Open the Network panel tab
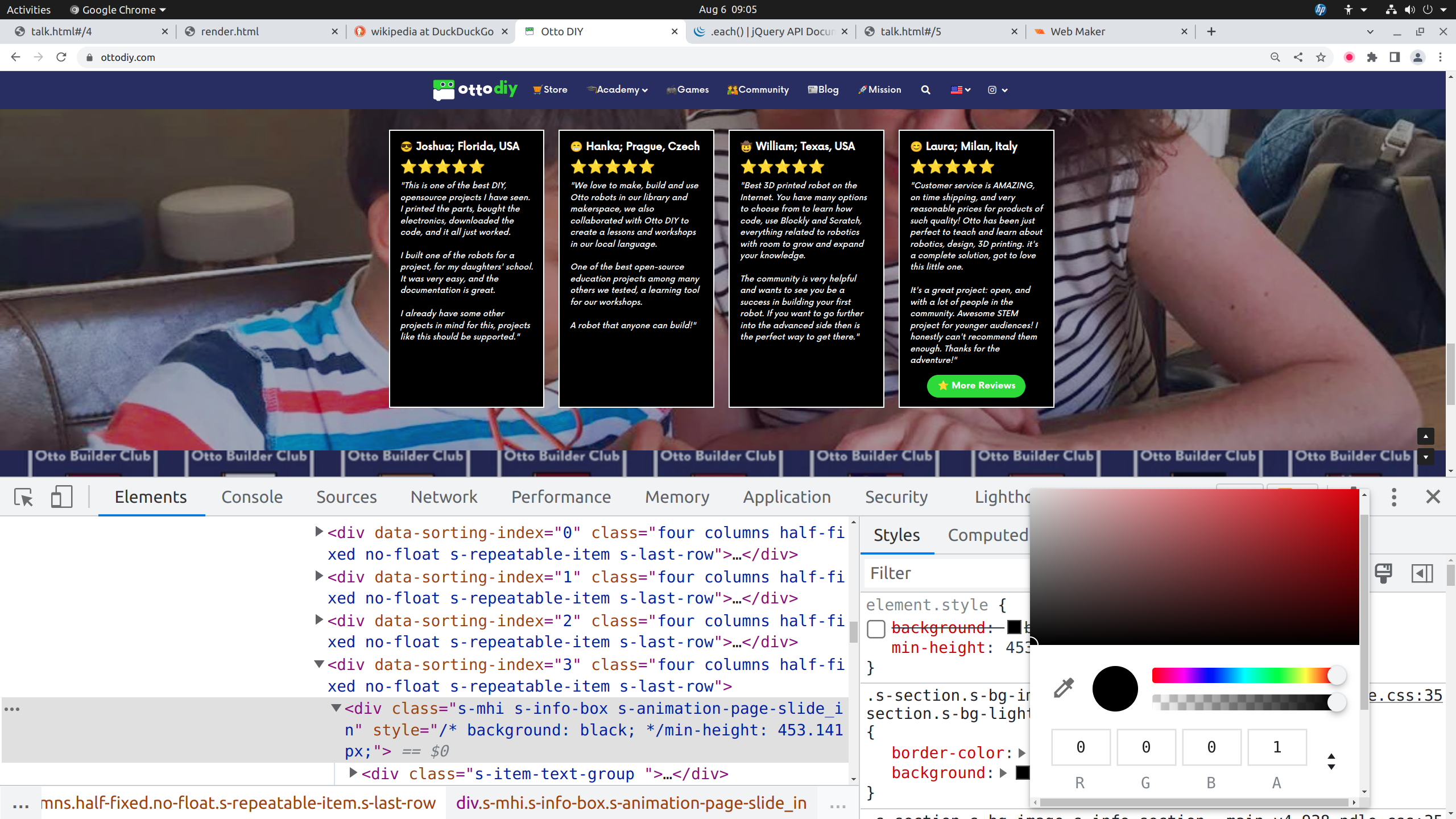Viewport: 1456px width, 819px height. coord(444,497)
